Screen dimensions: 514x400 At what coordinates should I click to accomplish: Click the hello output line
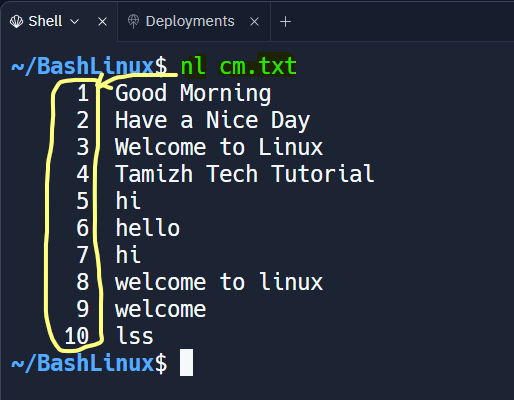pyautogui.click(x=148, y=228)
